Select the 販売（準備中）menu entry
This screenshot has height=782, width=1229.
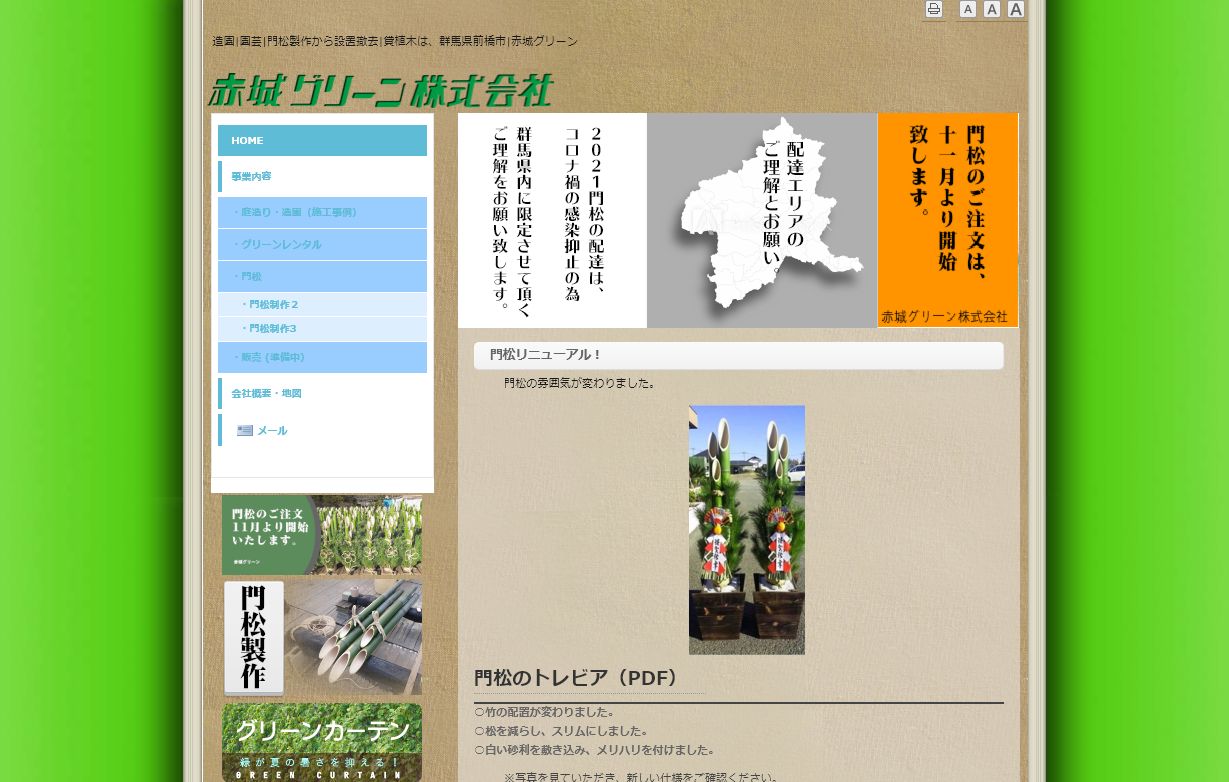coord(322,357)
